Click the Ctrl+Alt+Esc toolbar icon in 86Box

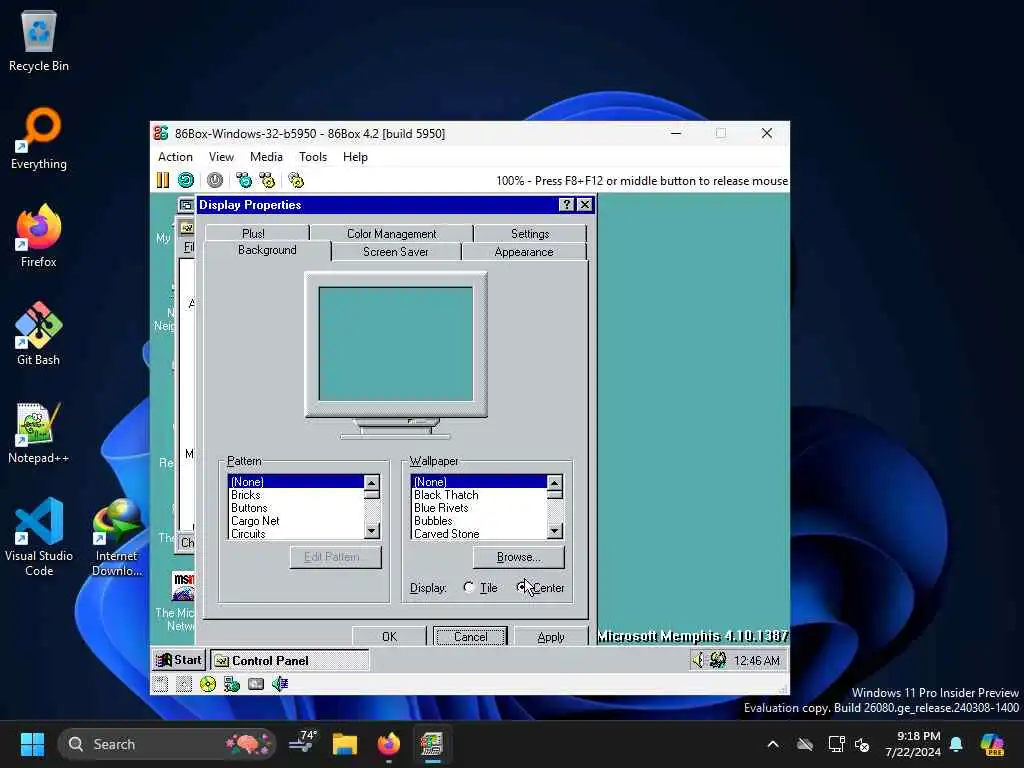tap(267, 180)
